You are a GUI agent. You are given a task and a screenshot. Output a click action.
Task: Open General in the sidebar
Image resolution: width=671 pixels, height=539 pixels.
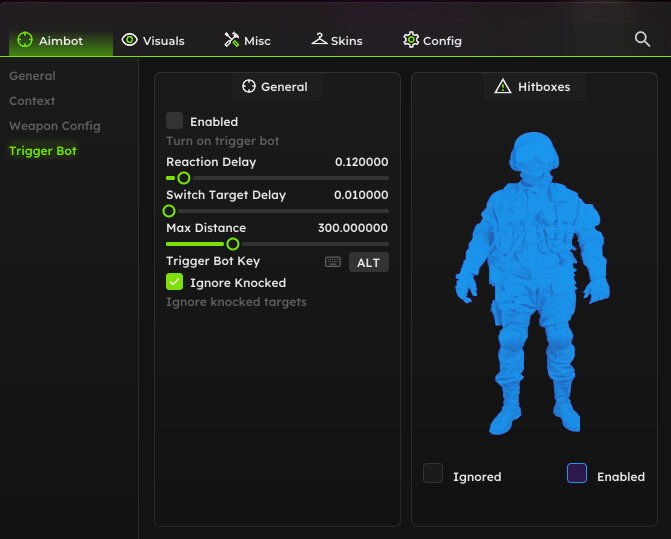33,76
